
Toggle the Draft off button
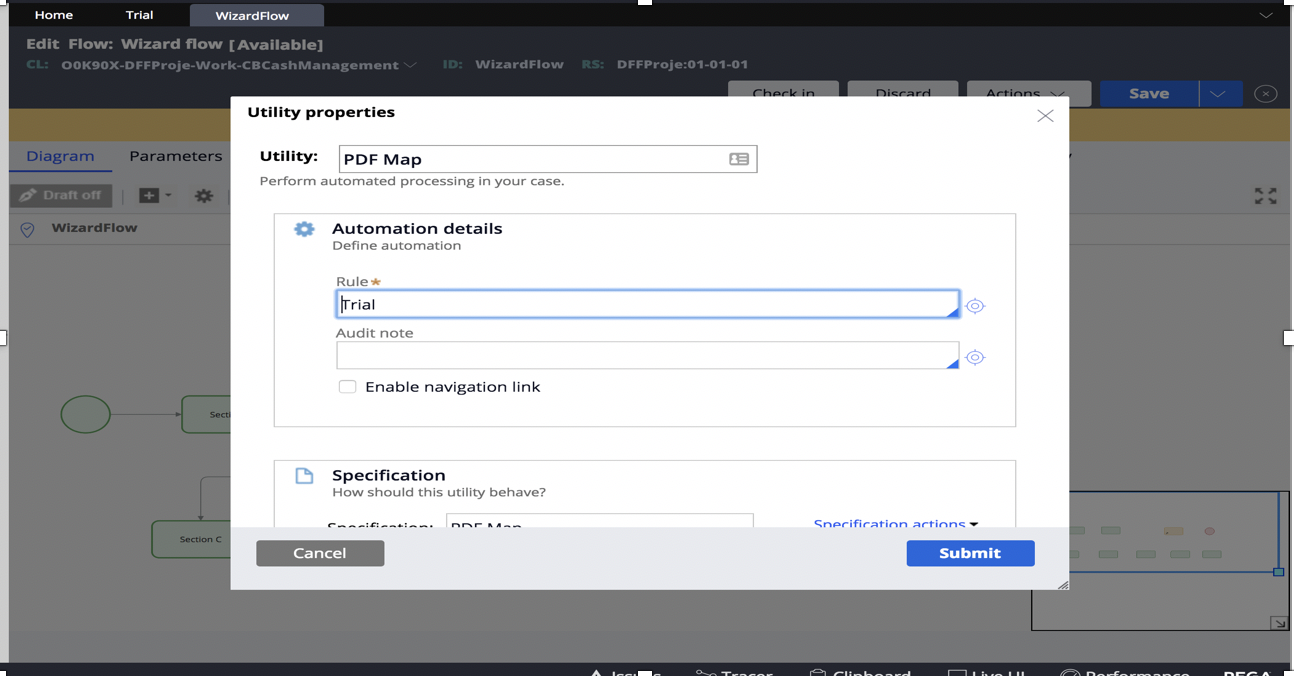(x=61, y=195)
